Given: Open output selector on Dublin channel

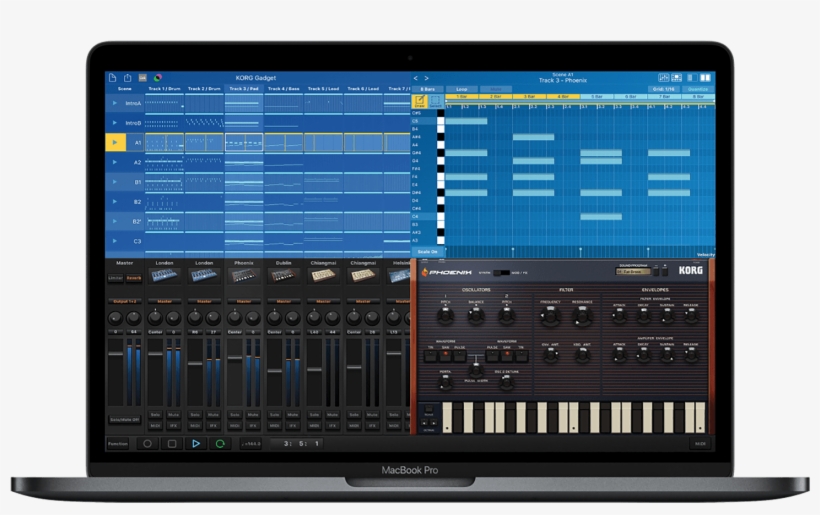Looking at the screenshot, I should (x=283, y=302).
